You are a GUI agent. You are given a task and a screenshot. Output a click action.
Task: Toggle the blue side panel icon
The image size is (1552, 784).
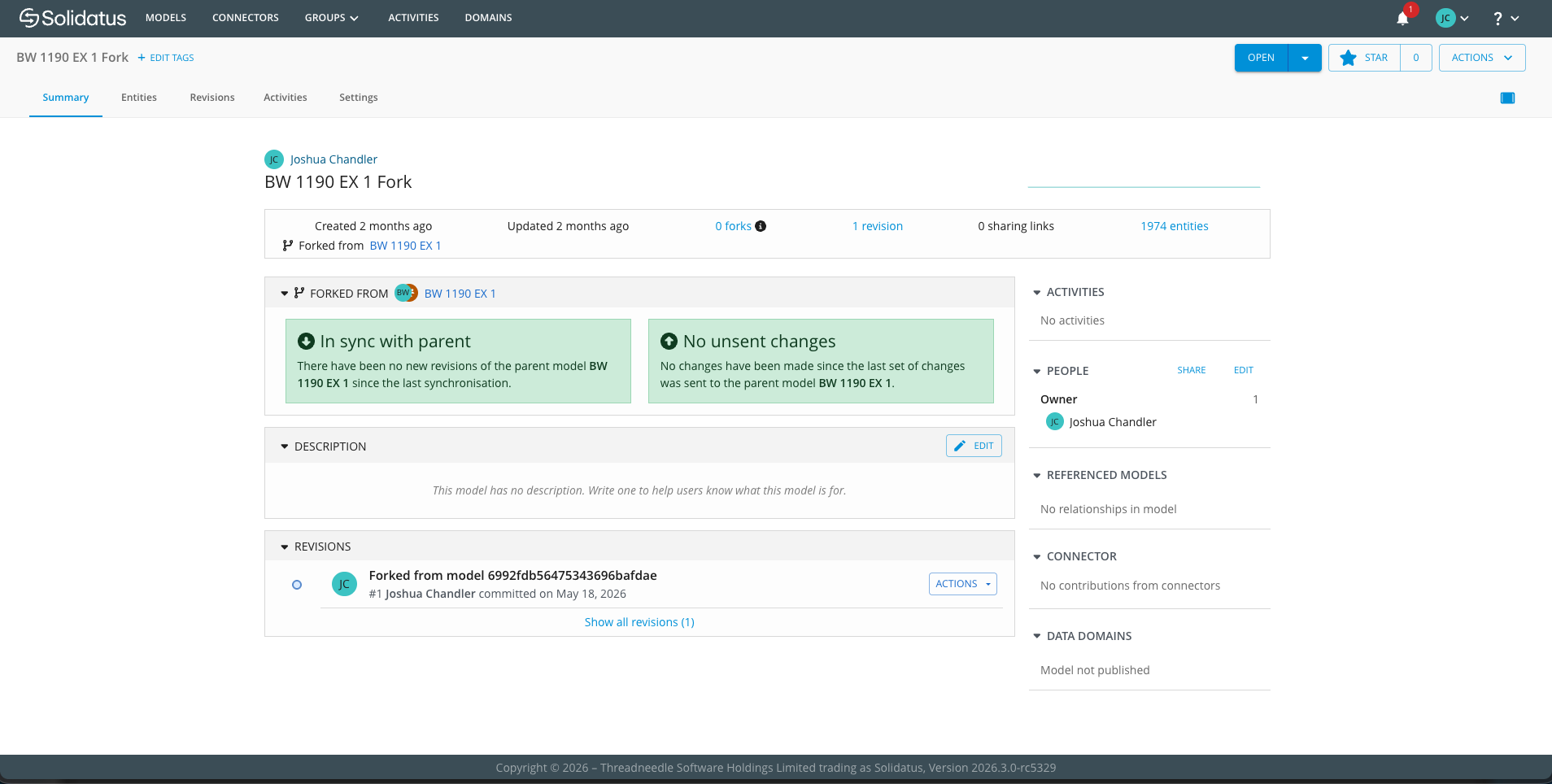[x=1507, y=98]
